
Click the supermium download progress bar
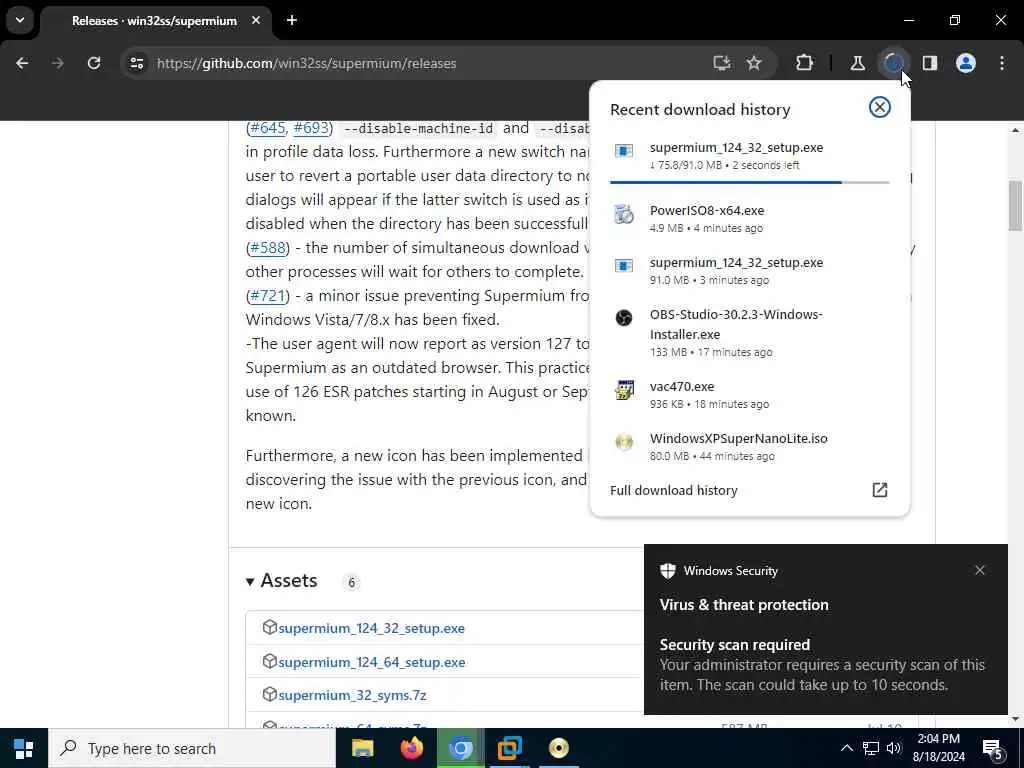(750, 182)
